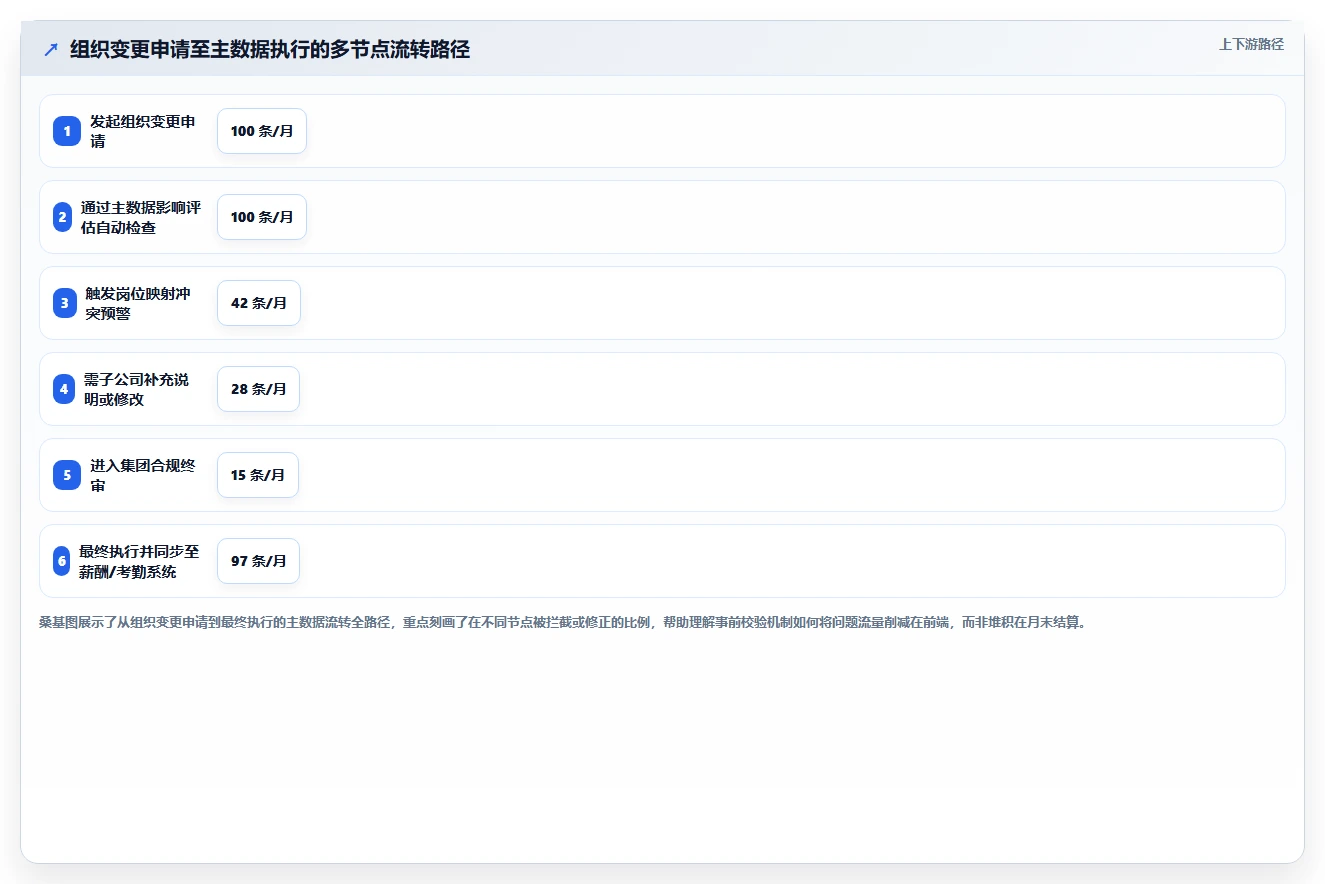Screen dimensions: 1325x884
Task: Click the arrow icon beside the title
Action: pos(51,49)
